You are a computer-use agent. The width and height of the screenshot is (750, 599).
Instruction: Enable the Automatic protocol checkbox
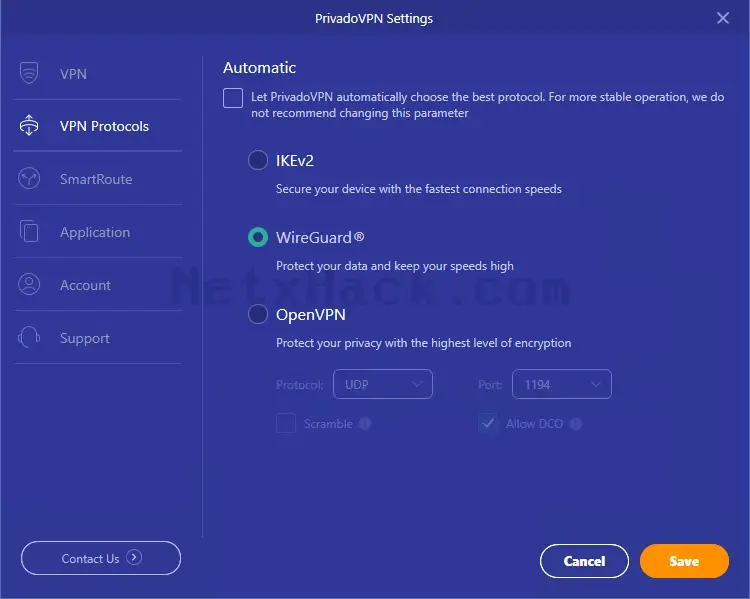pyautogui.click(x=233, y=98)
